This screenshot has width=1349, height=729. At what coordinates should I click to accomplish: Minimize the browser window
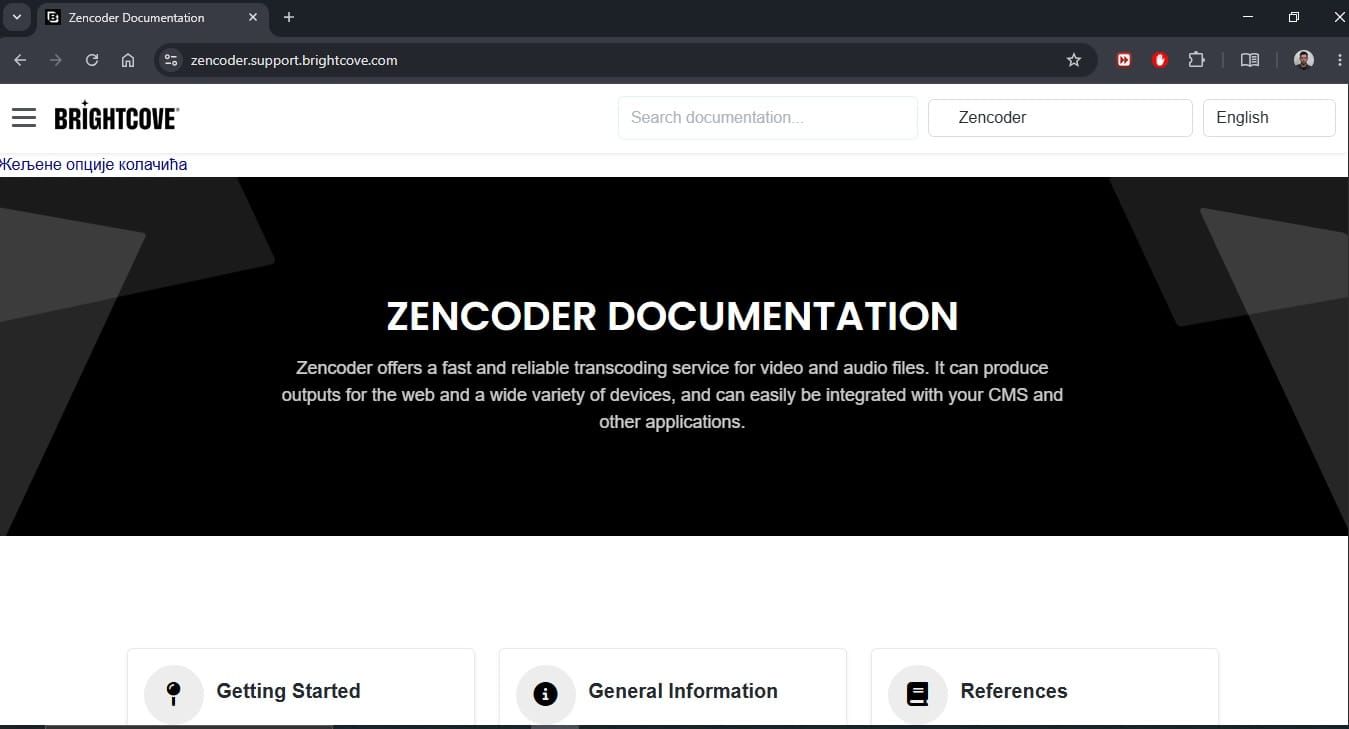click(x=1248, y=17)
